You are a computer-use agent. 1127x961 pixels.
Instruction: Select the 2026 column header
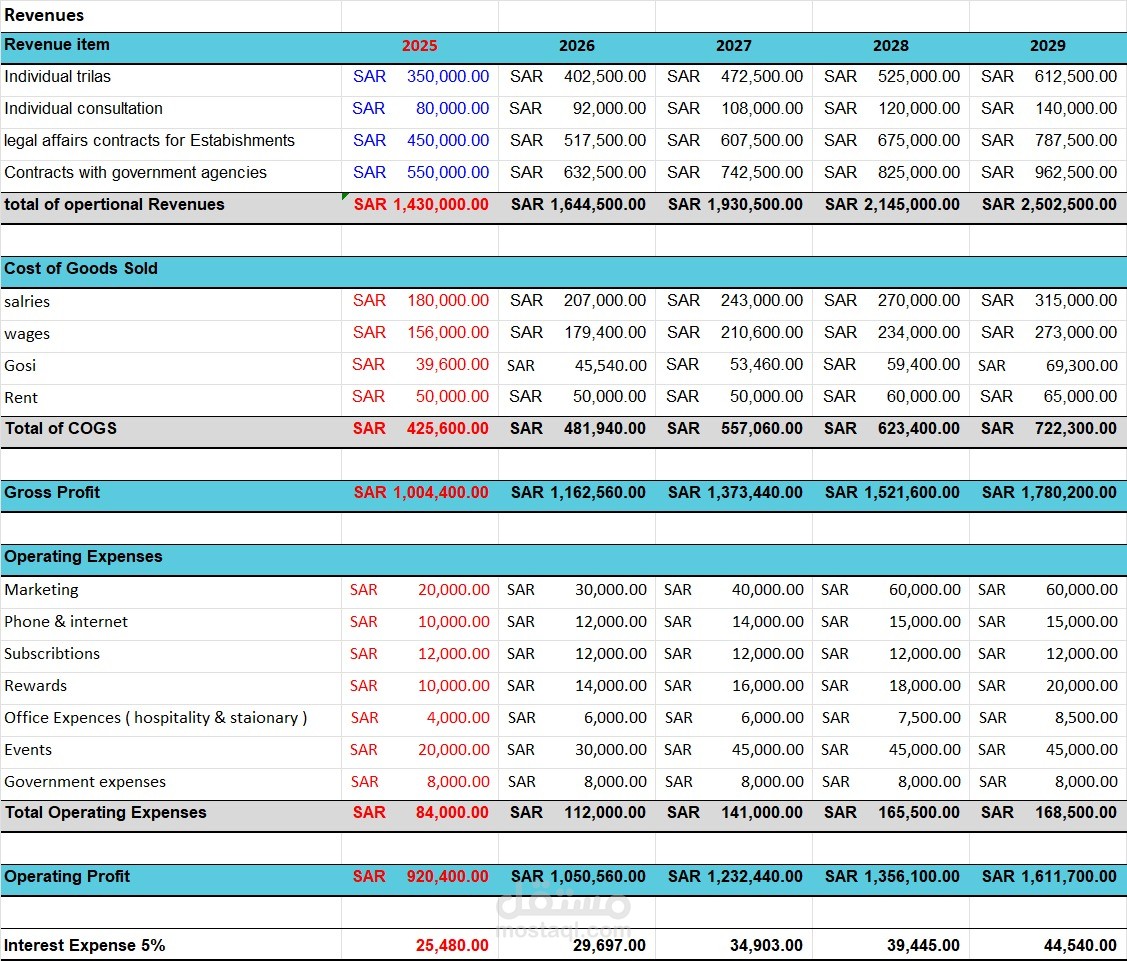click(576, 46)
